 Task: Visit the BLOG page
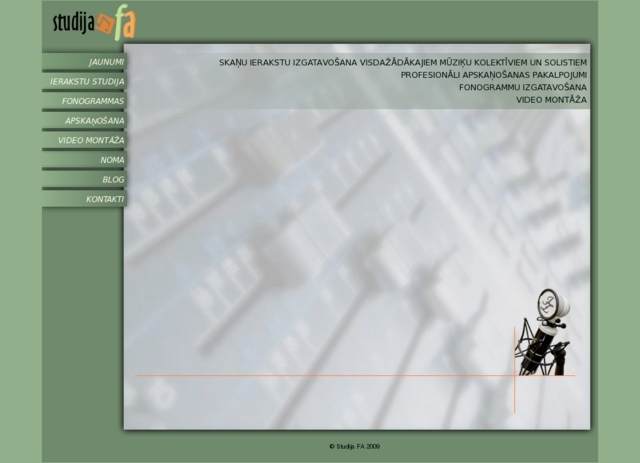coord(113,179)
